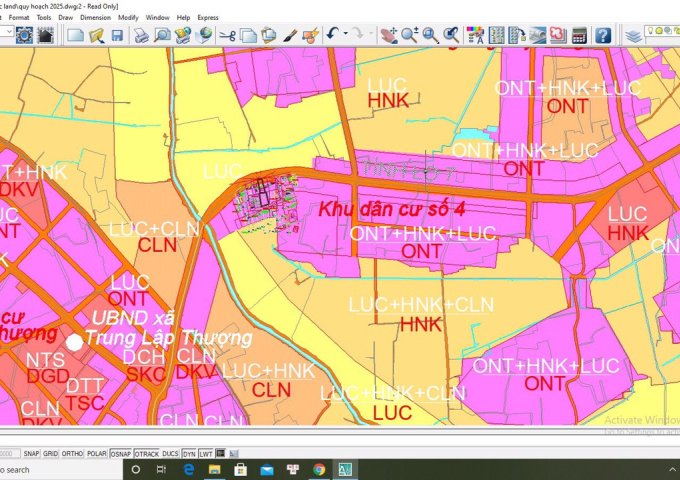The image size is (680, 480).
Task: Open the Window menu
Action: (157, 17)
